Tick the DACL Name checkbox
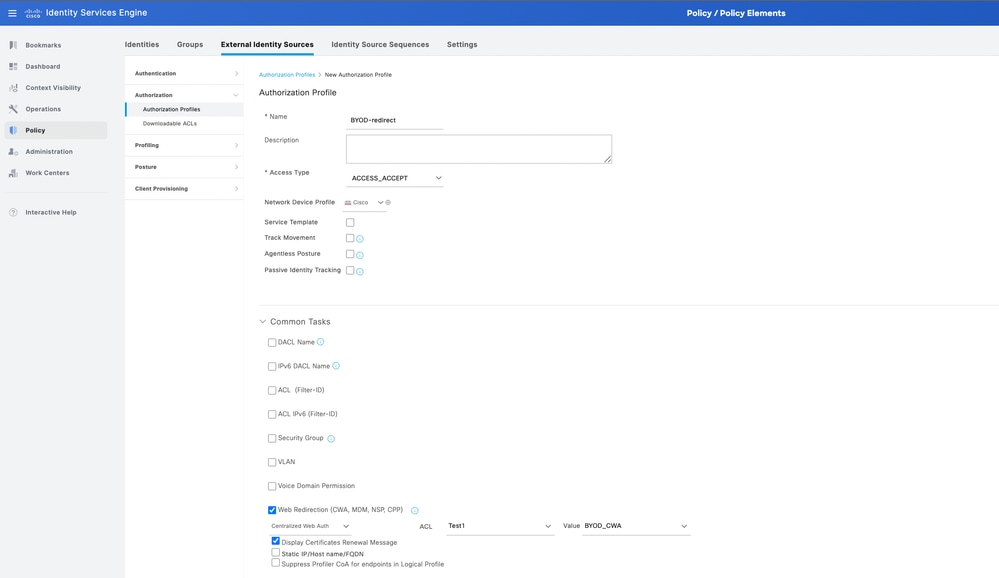This screenshot has width=999, height=578. [272, 343]
